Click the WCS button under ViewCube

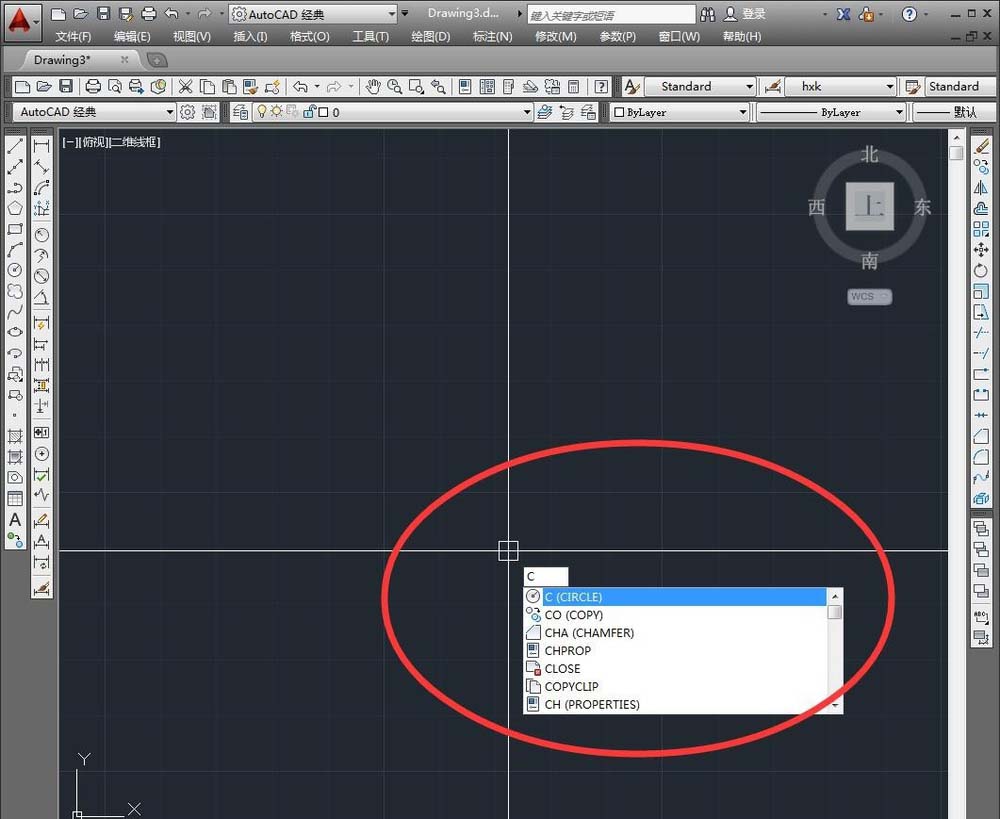click(x=868, y=297)
